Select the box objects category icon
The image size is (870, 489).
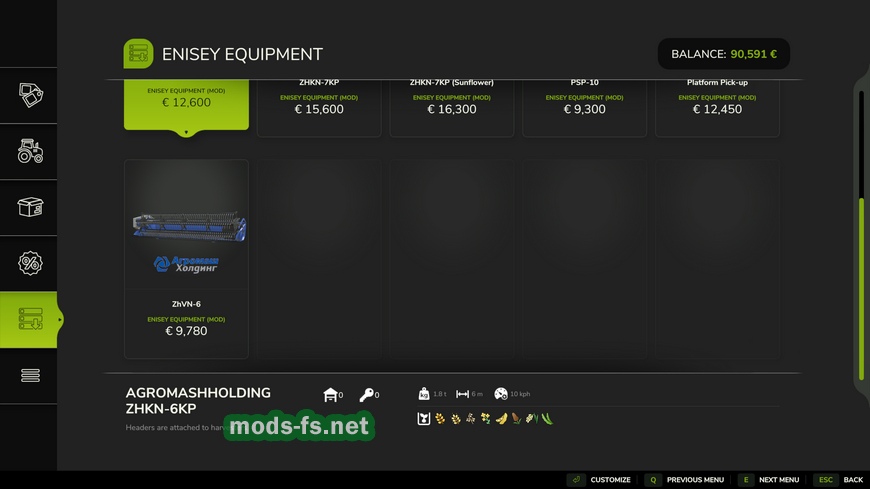(30, 207)
